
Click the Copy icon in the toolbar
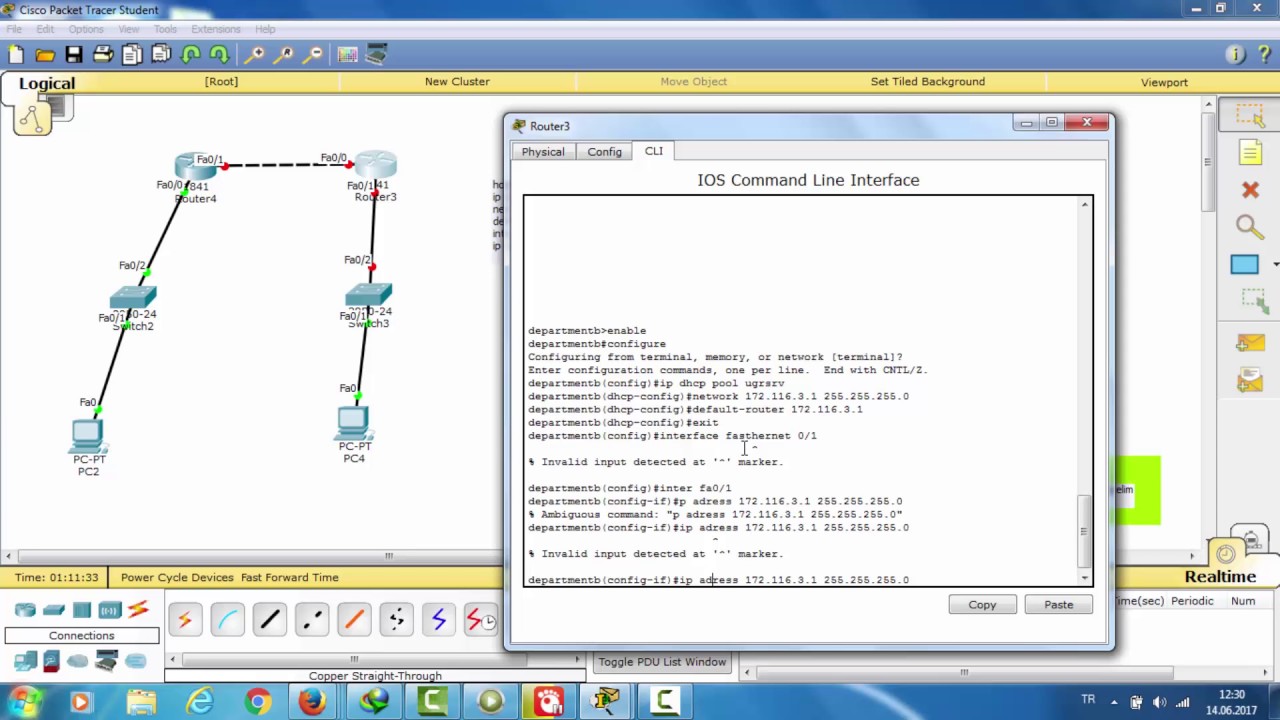(132, 55)
